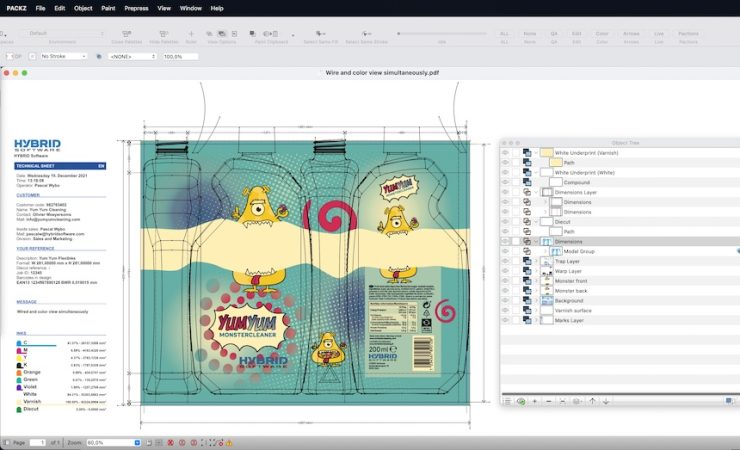Screen dimensions: 740x450
Task: Click the Select Same Fill icon
Action: click(320, 34)
